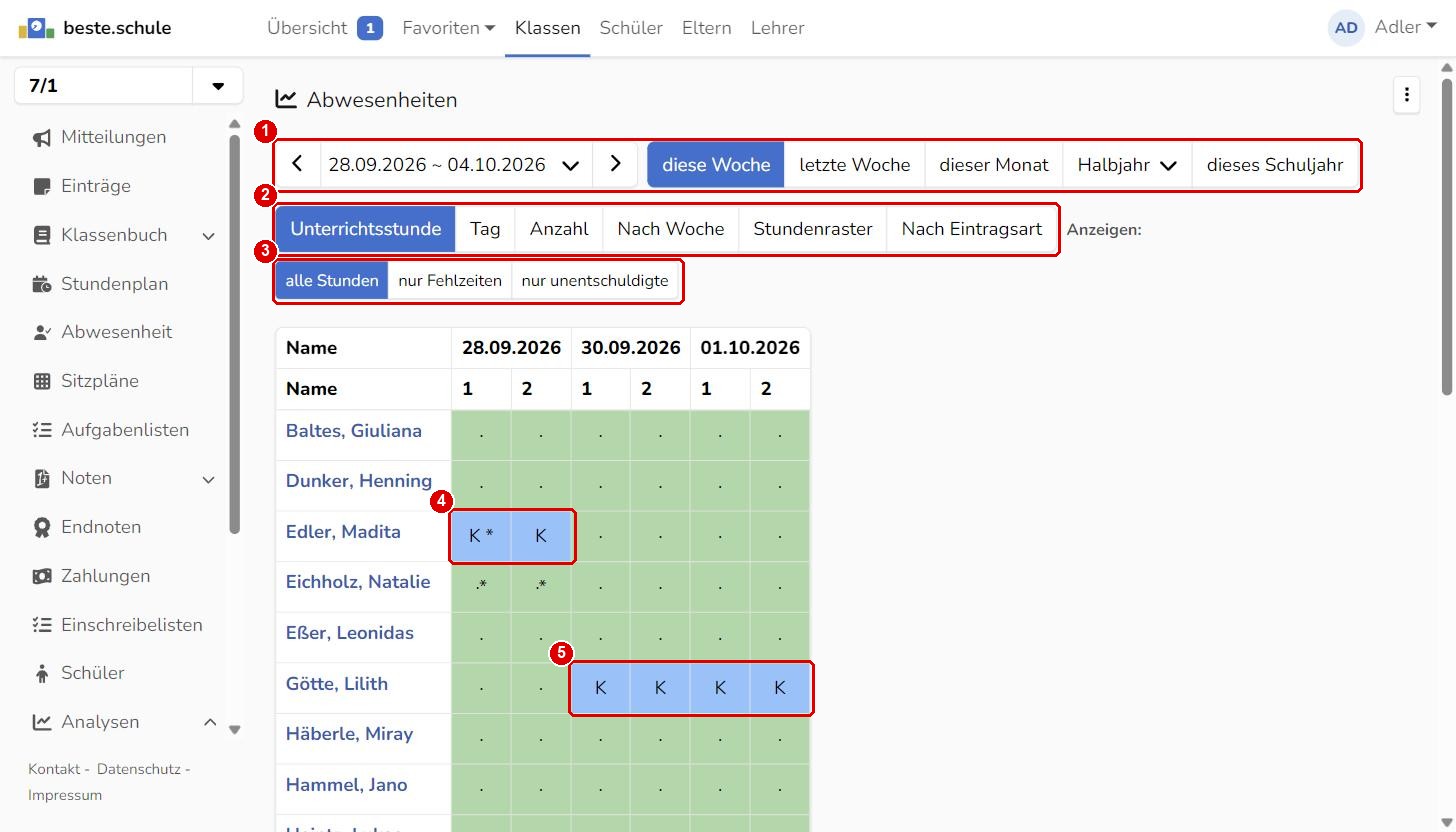Open the Schüler tab in top navigation
The width and height of the screenshot is (1456, 832).
click(631, 28)
